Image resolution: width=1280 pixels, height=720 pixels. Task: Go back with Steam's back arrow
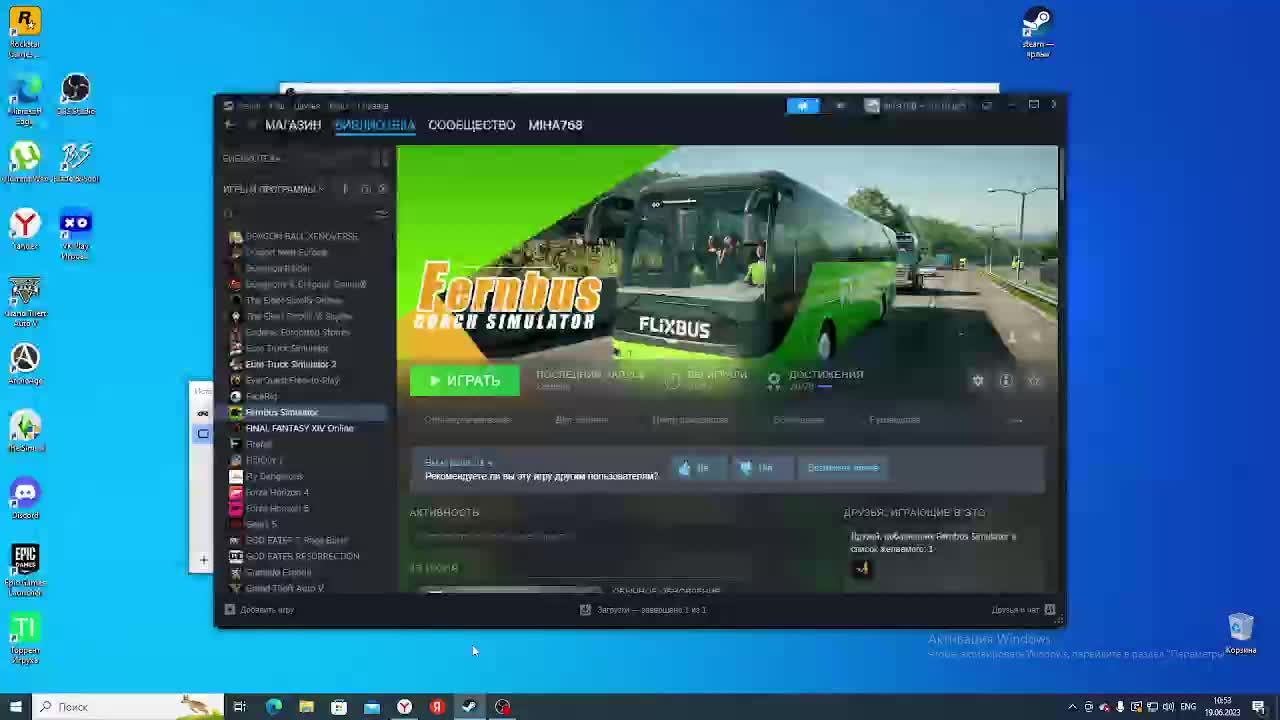pos(229,125)
